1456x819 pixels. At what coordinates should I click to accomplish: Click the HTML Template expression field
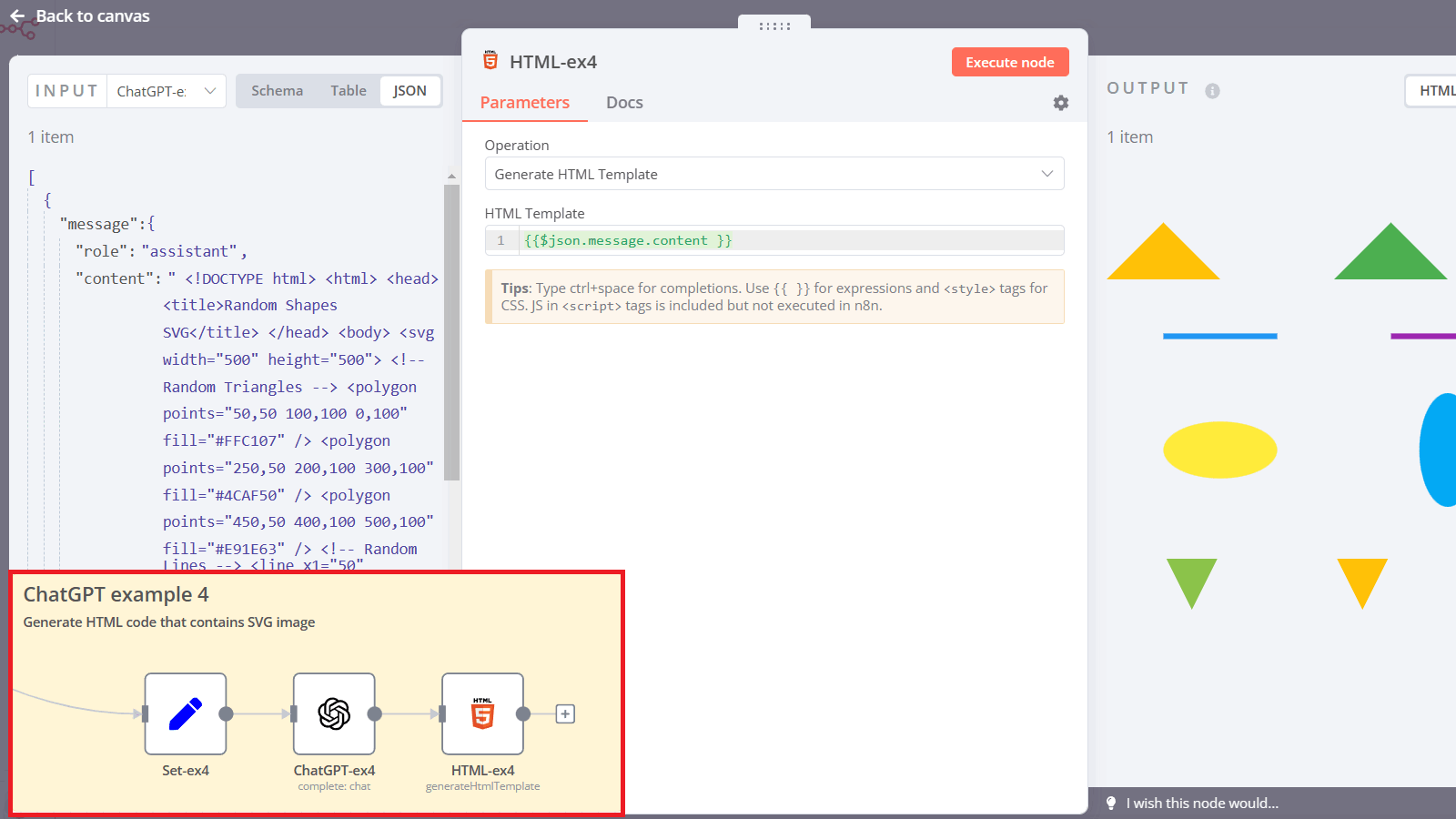(773, 239)
